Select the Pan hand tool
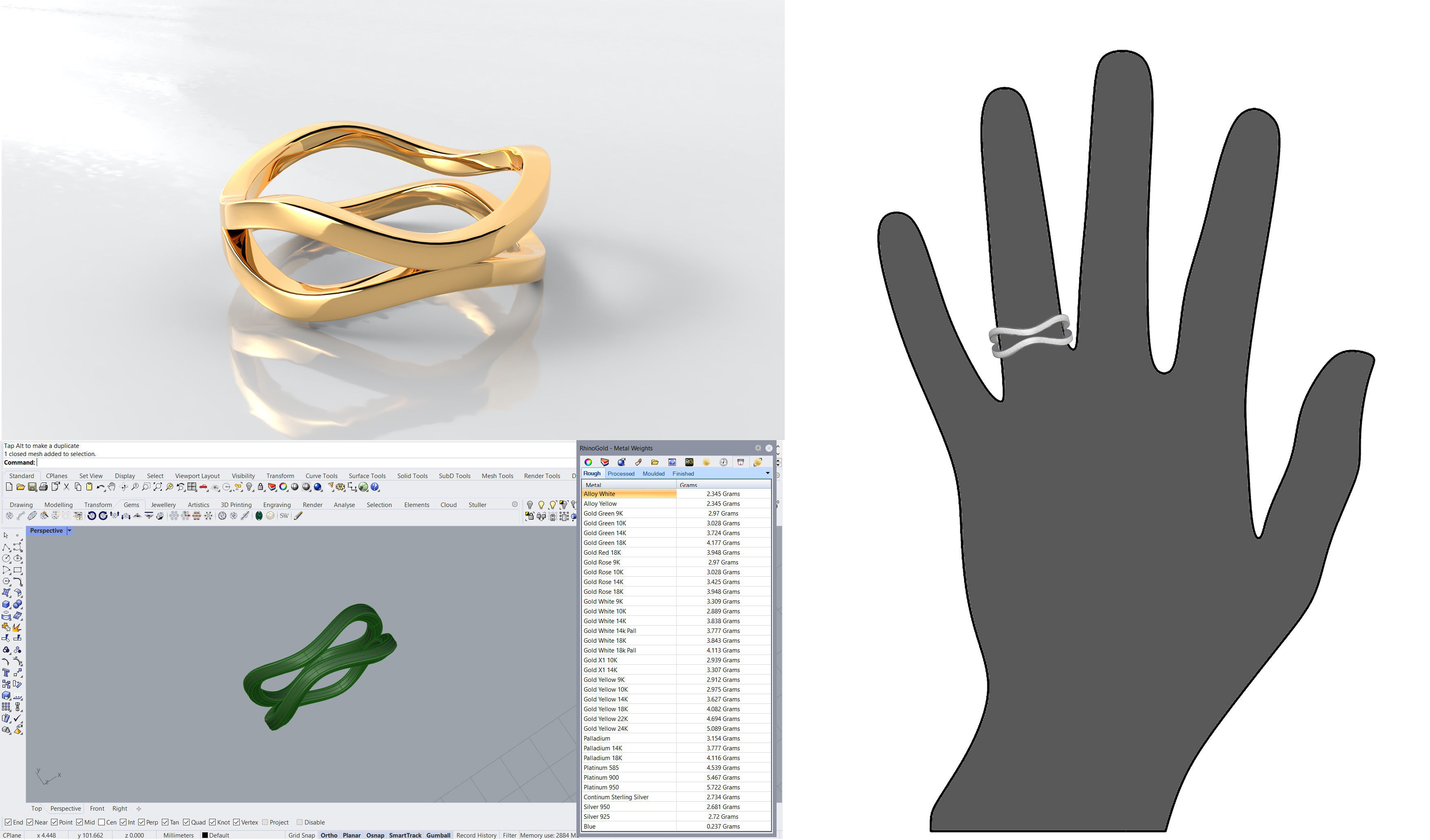The width and height of the screenshot is (1430, 840). point(111,487)
